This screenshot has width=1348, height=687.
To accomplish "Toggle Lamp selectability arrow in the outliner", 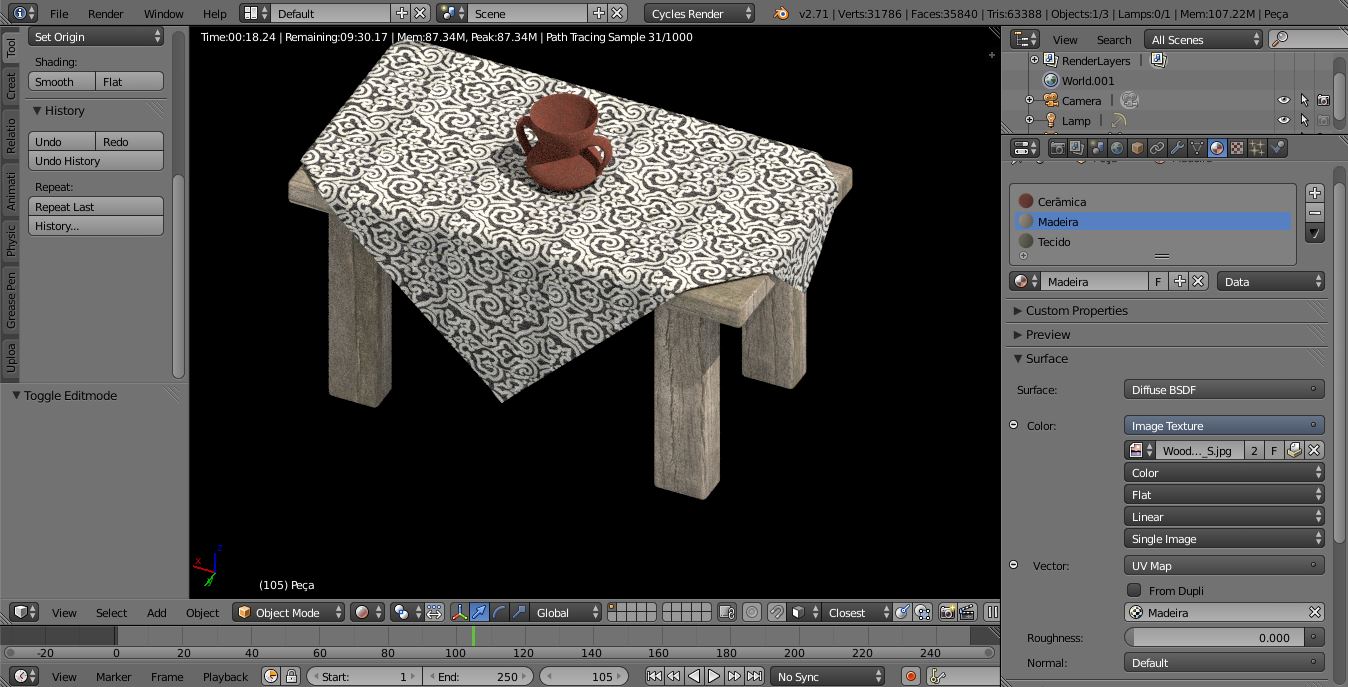I will pyautogui.click(x=1304, y=120).
